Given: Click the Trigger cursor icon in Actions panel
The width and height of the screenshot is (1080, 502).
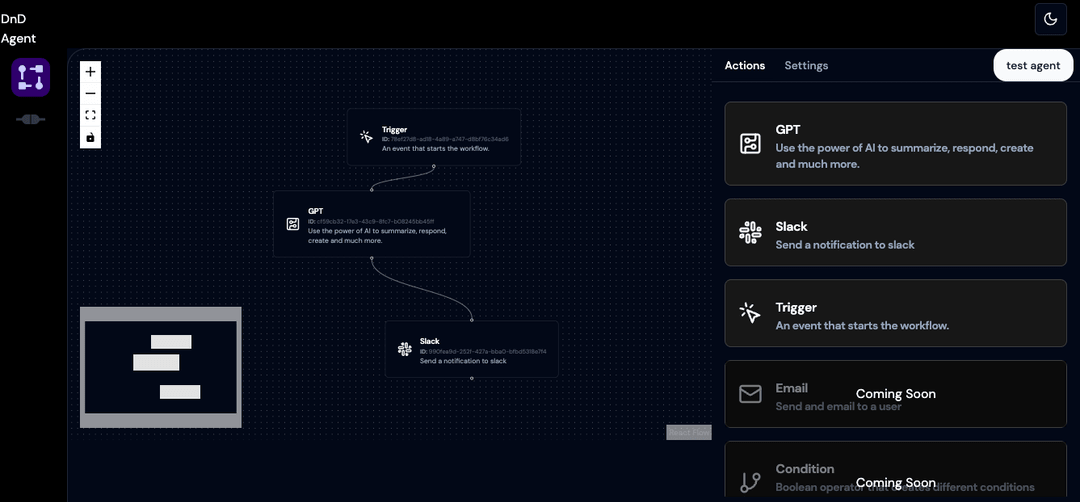Looking at the screenshot, I should coord(750,313).
